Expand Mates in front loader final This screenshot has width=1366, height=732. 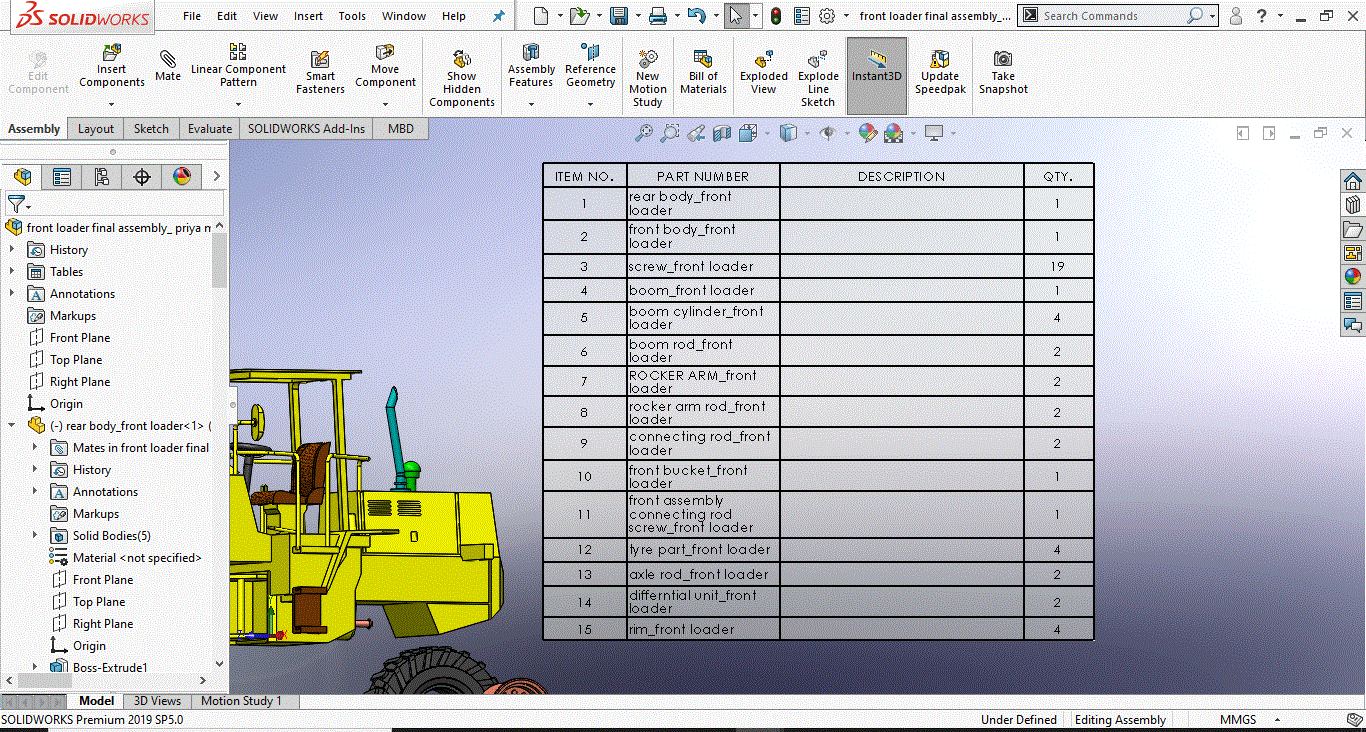click(x=35, y=448)
